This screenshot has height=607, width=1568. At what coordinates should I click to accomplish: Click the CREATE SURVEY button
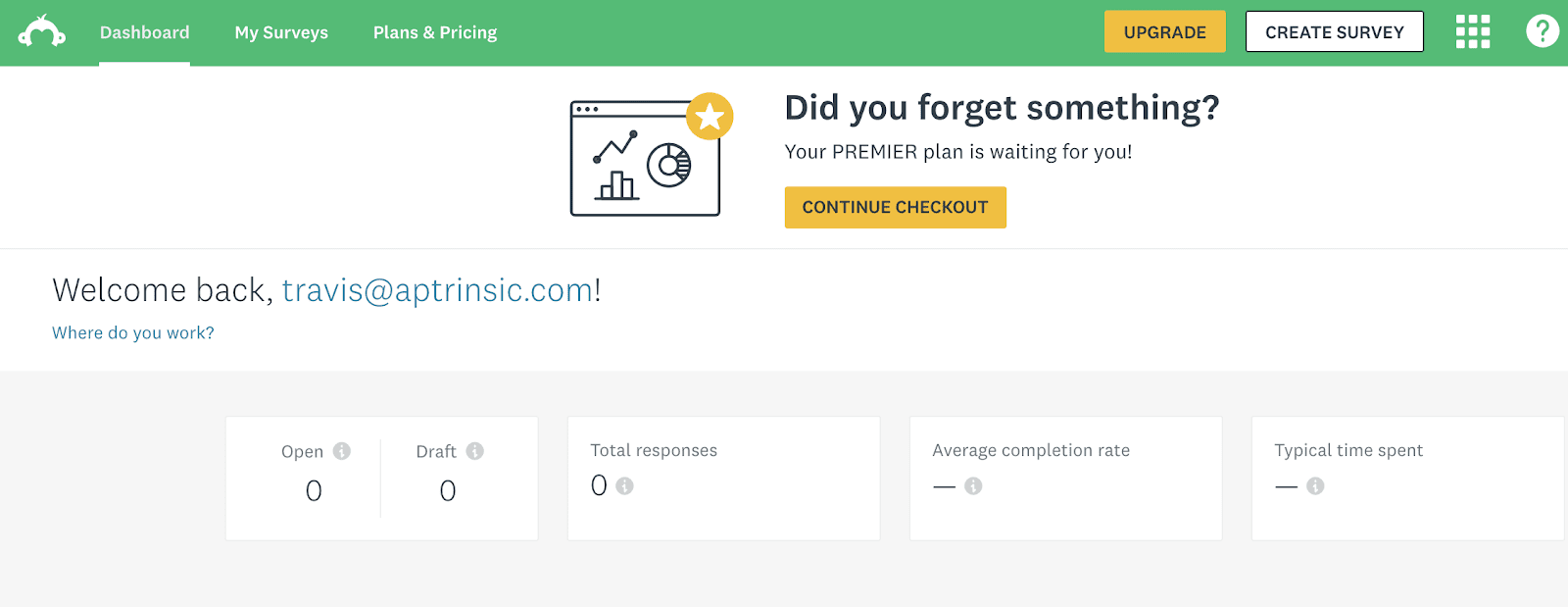pyautogui.click(x=1334, y=32)
